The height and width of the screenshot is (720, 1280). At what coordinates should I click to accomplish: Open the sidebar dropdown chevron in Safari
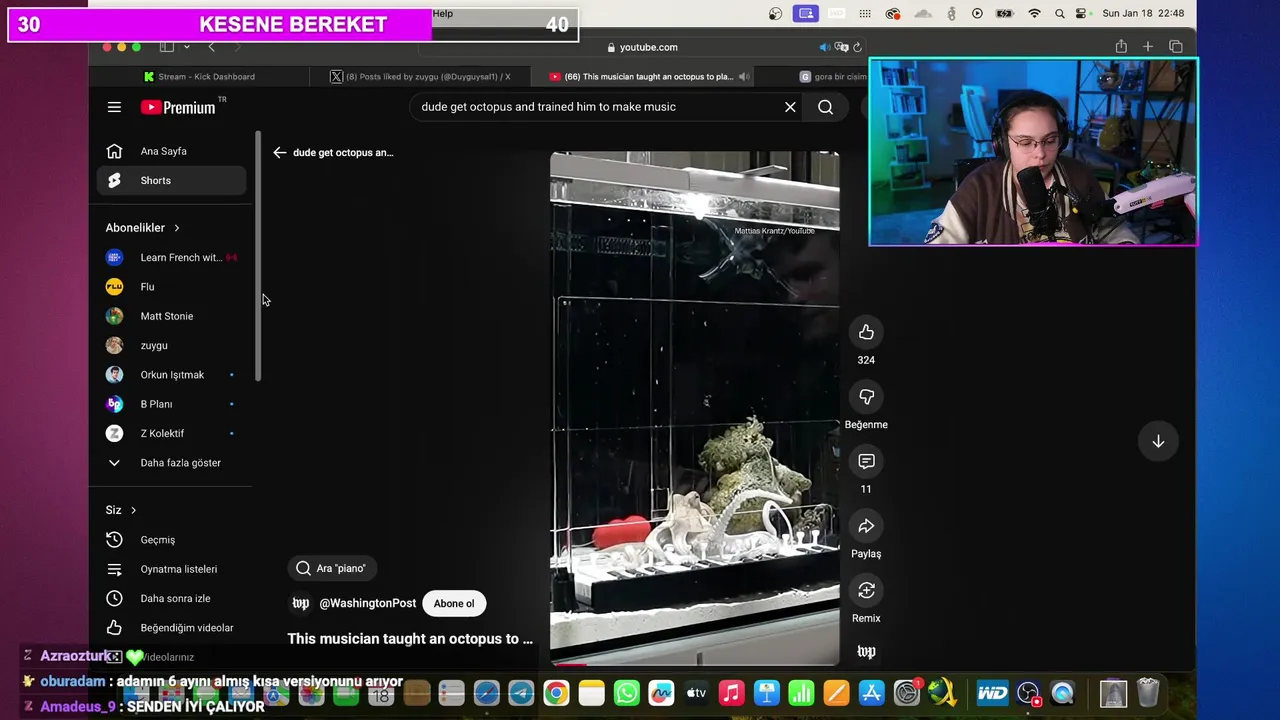186,47
